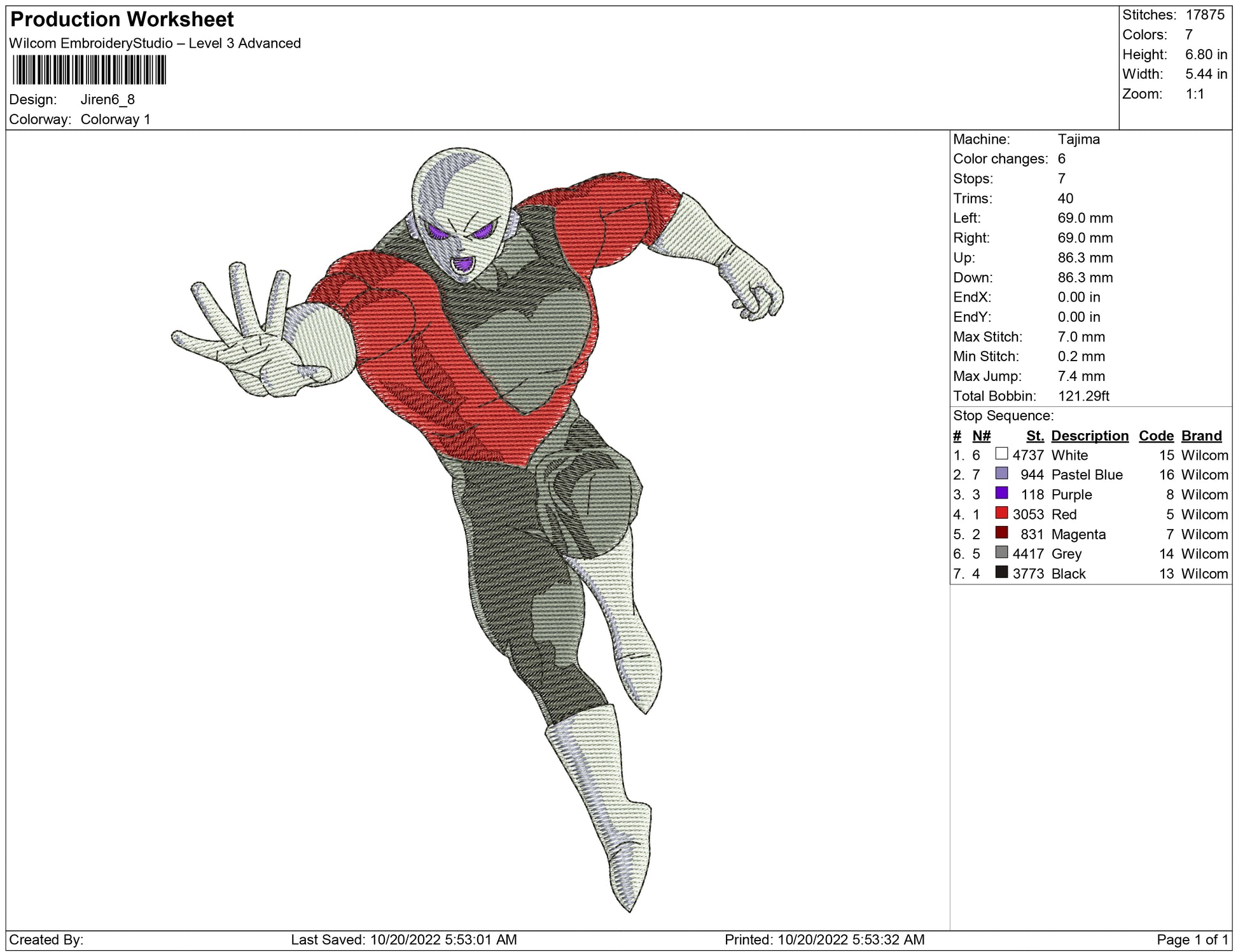This screenshot has width=1238, height=952.
Task: Click the Brand column header
Action: tap(1201, 436)
